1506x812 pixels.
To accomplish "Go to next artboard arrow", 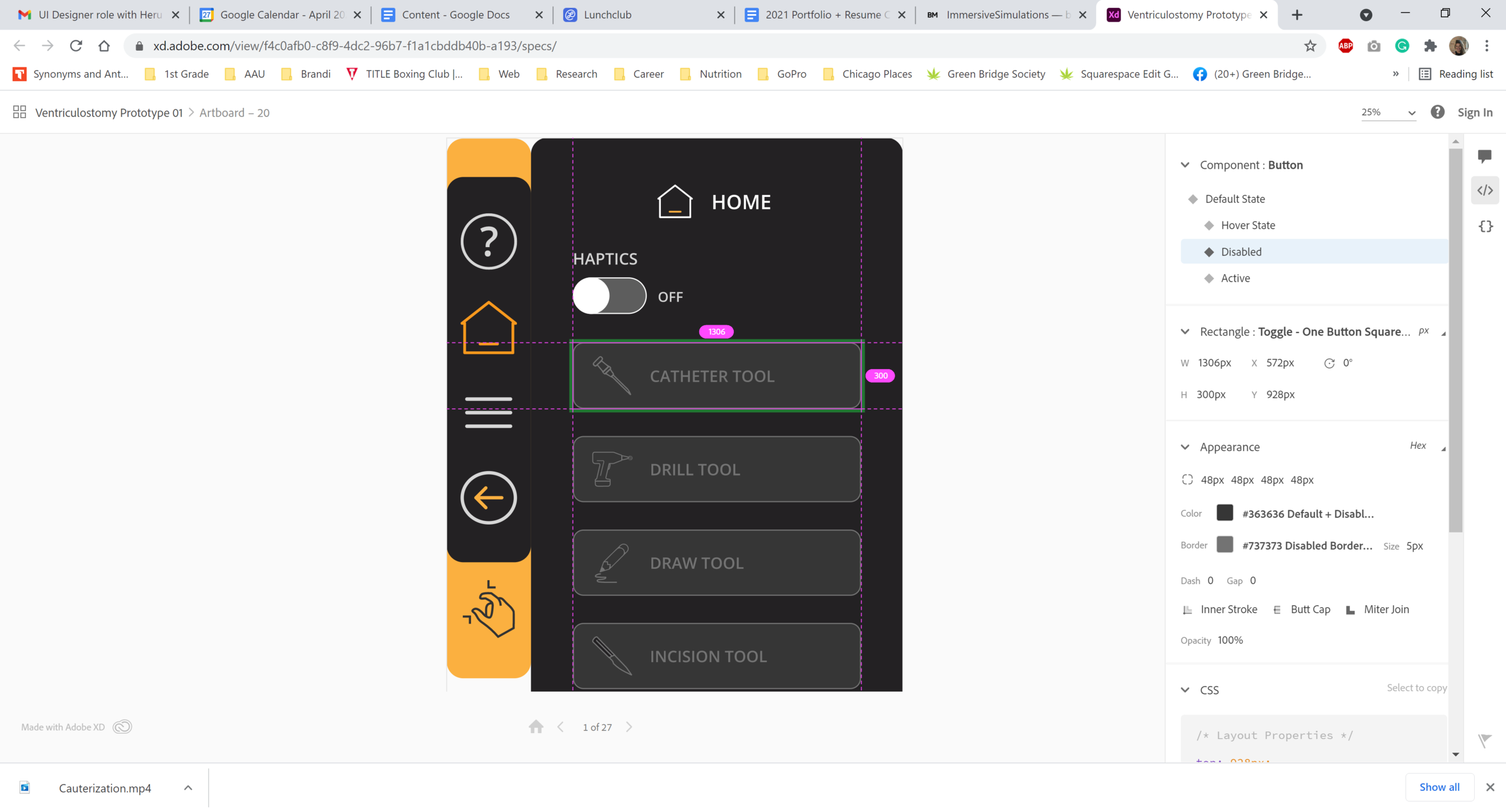I will (x=629, y=727).
